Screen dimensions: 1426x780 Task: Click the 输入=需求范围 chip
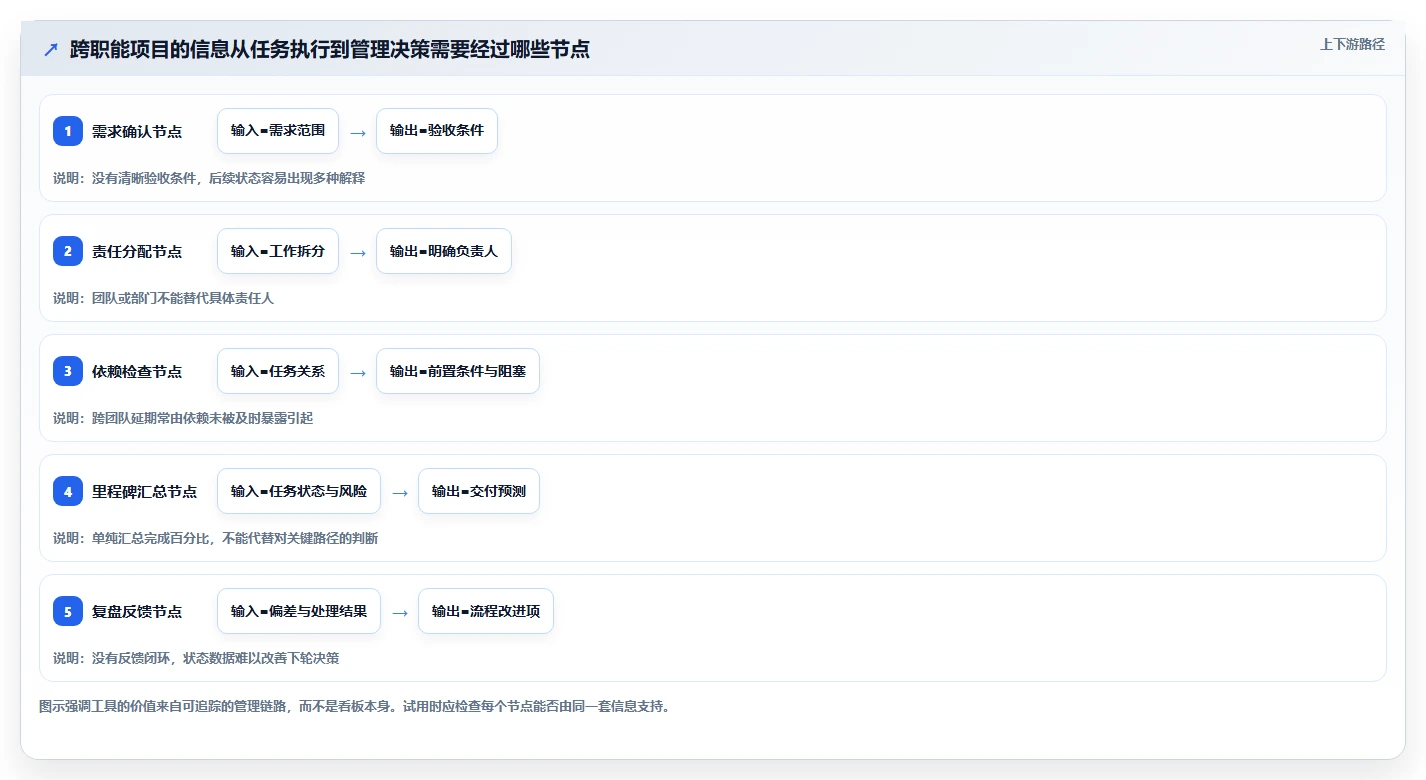pos(278,131)
